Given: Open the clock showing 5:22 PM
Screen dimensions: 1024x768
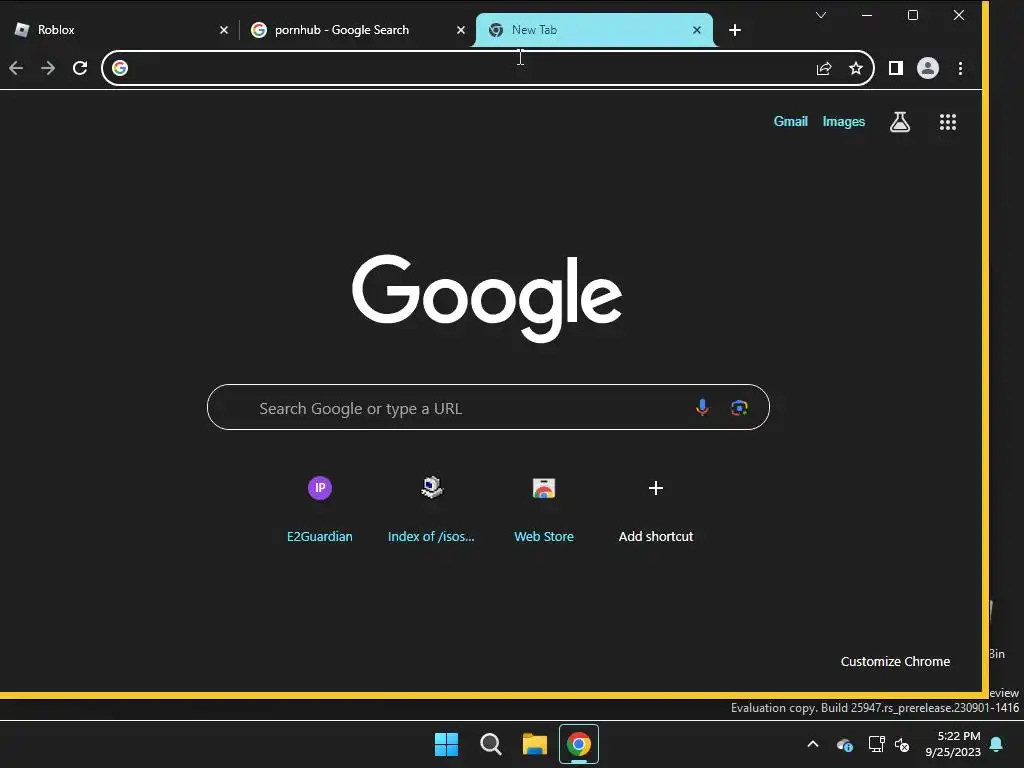Looking at the screenshot, I should pyautogui.click(x=953, y=744).
